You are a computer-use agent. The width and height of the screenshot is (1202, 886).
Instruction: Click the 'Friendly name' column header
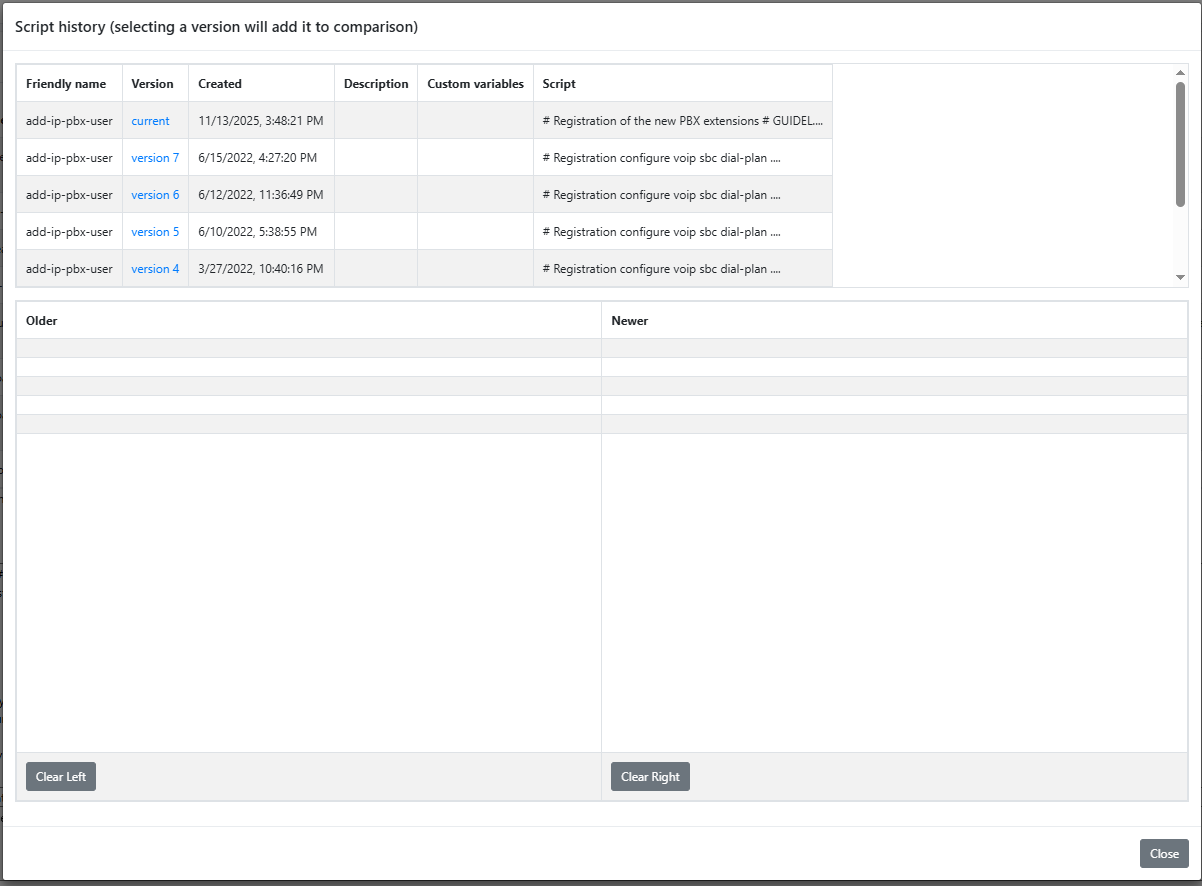click(x=66, y=84)
